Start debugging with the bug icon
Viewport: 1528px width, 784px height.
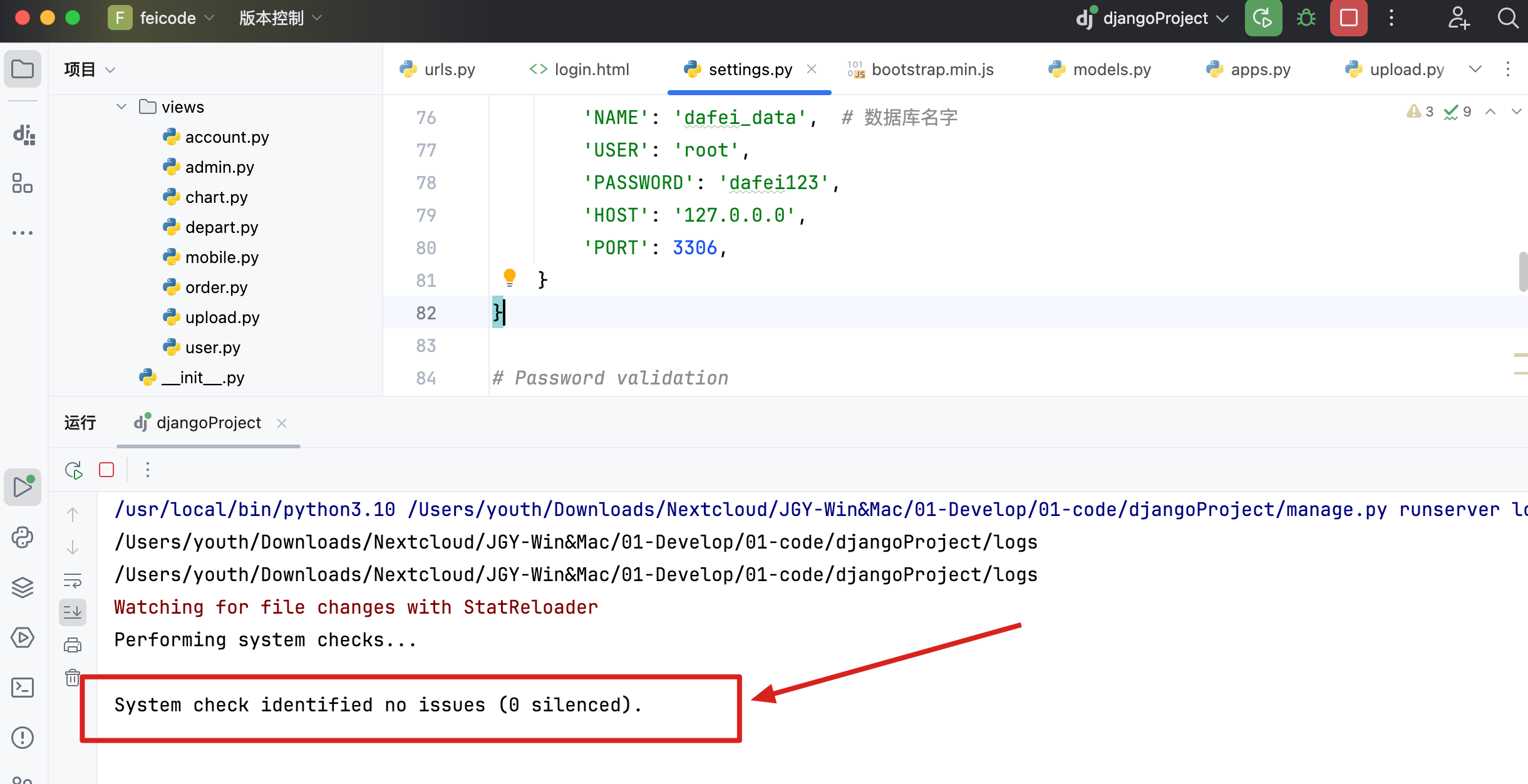pyautogui.click(x=1306, y=18)
